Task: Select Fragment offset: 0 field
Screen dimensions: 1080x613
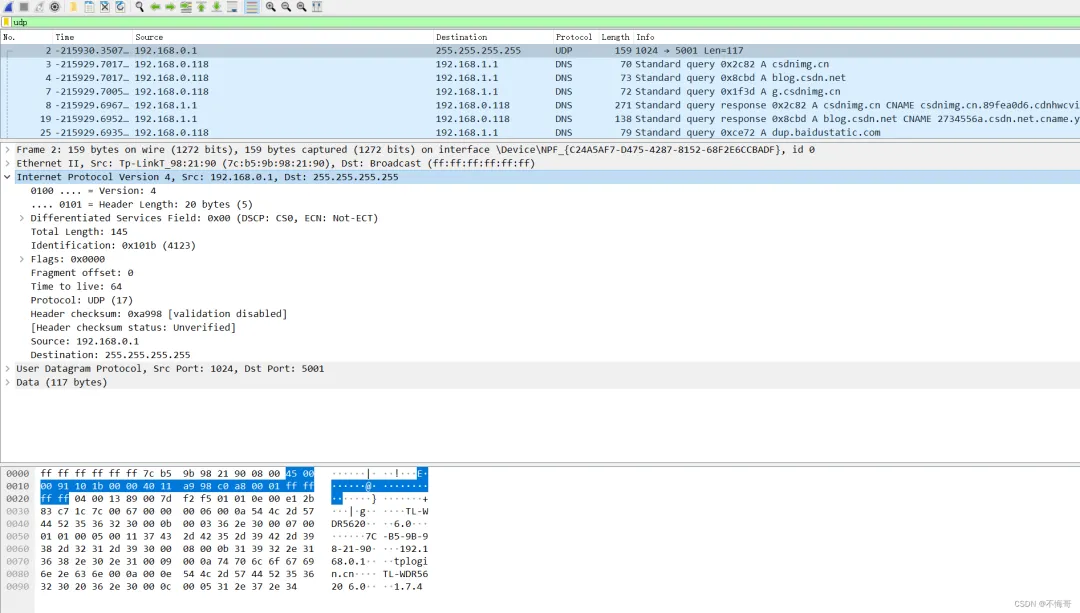Action: point(82,273)
